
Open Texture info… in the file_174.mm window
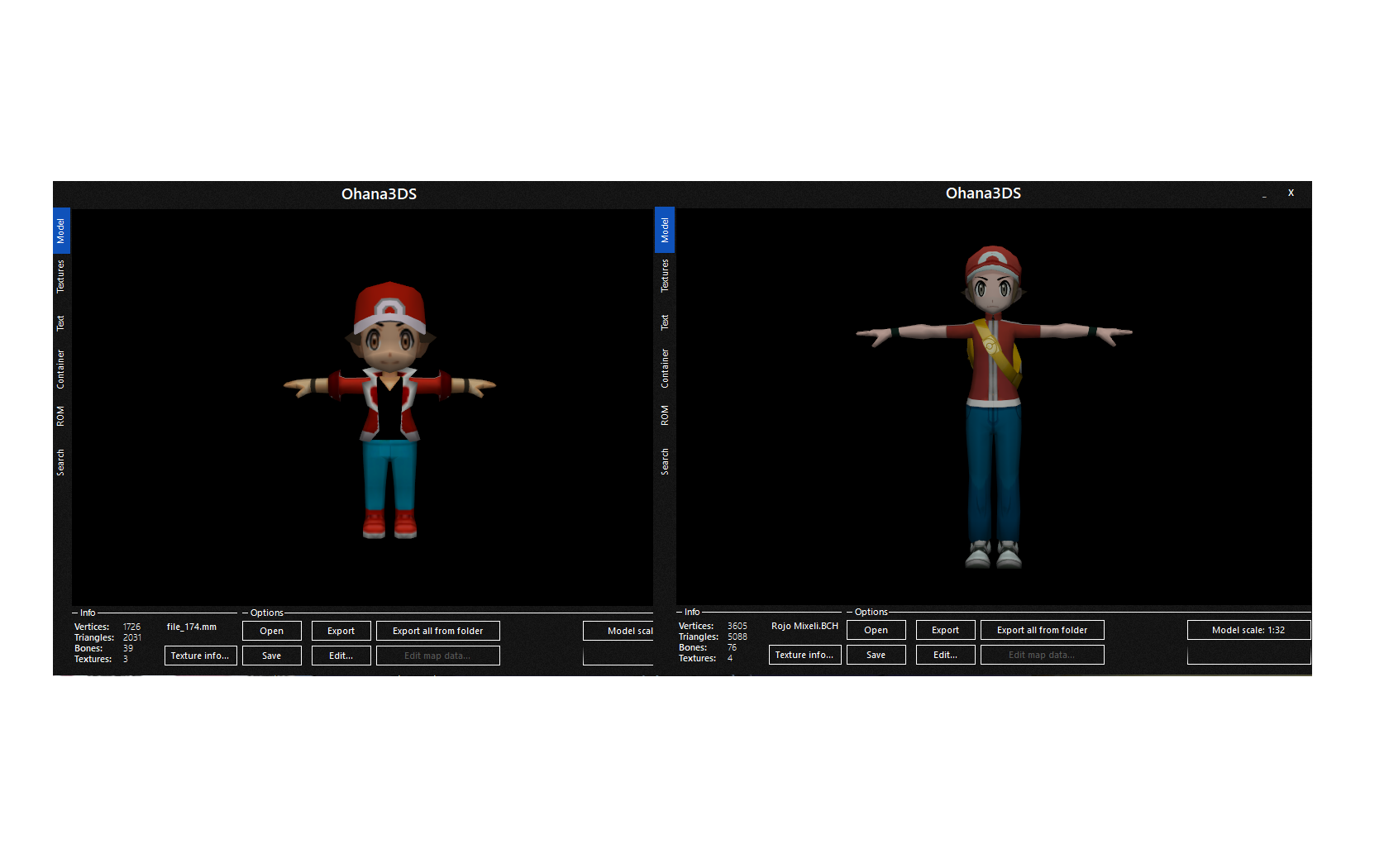point(201,656)
